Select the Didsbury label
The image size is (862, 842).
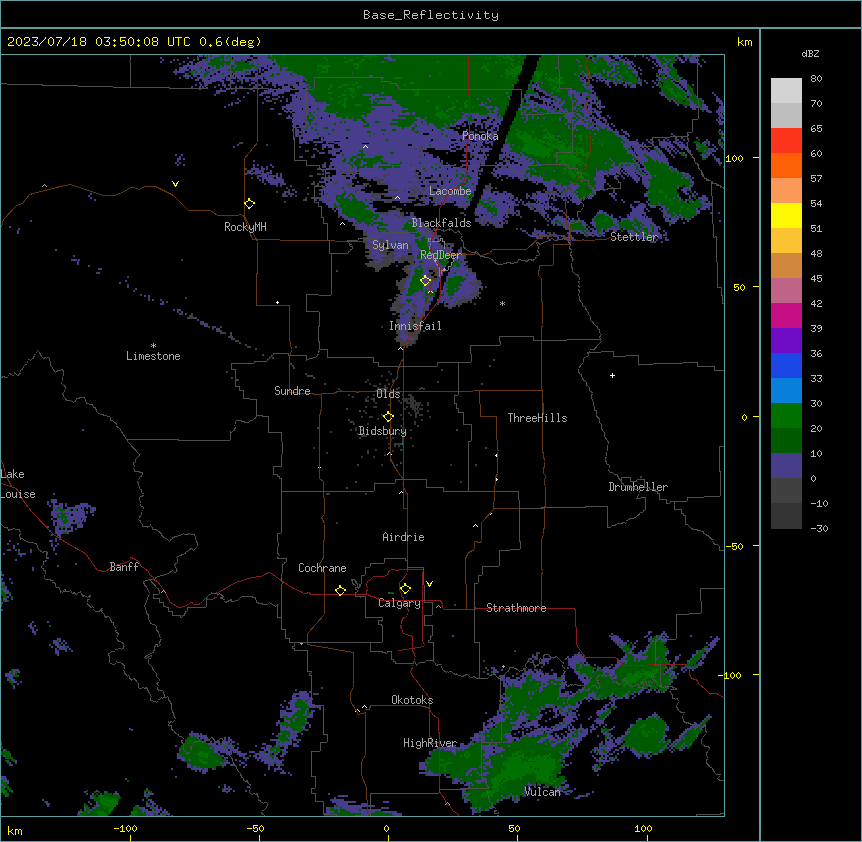[x=383, y=431]
